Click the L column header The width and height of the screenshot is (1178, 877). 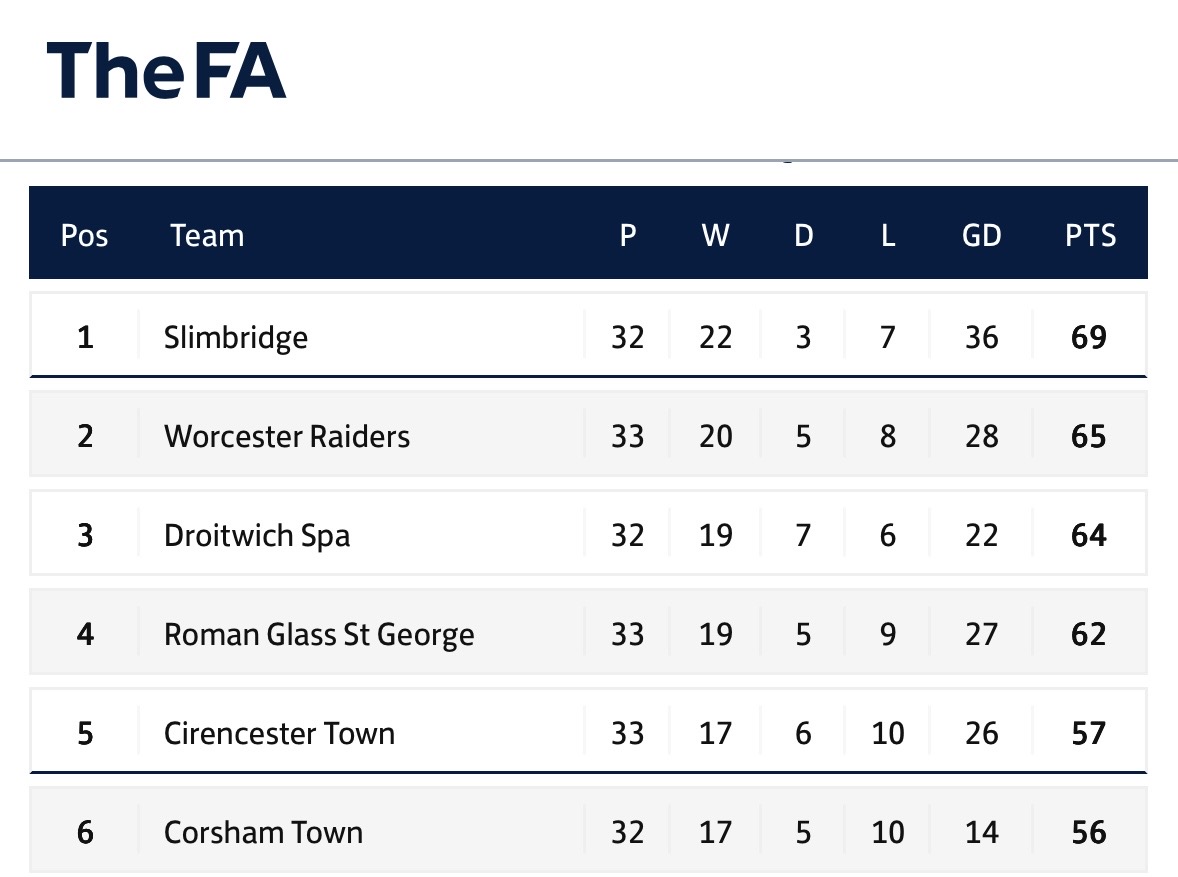888,235
